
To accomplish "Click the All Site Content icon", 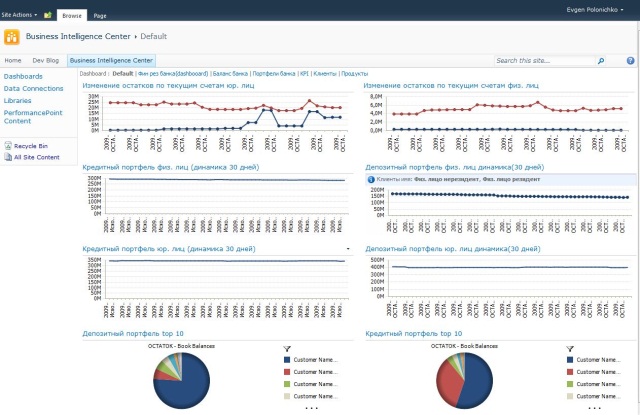I will [x=7, y=157].
